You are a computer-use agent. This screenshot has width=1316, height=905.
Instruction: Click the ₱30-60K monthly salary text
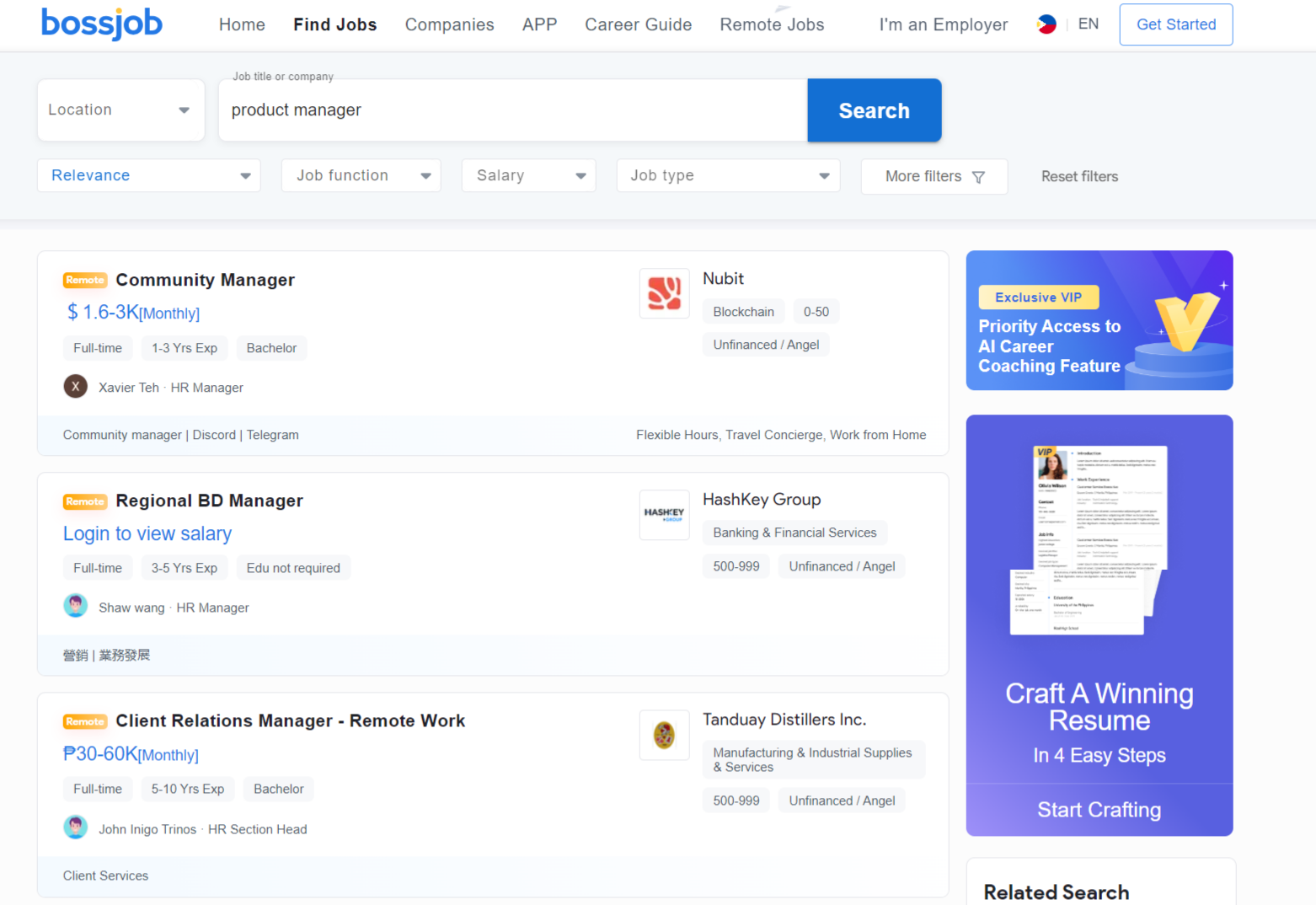[x=131, y=754]
